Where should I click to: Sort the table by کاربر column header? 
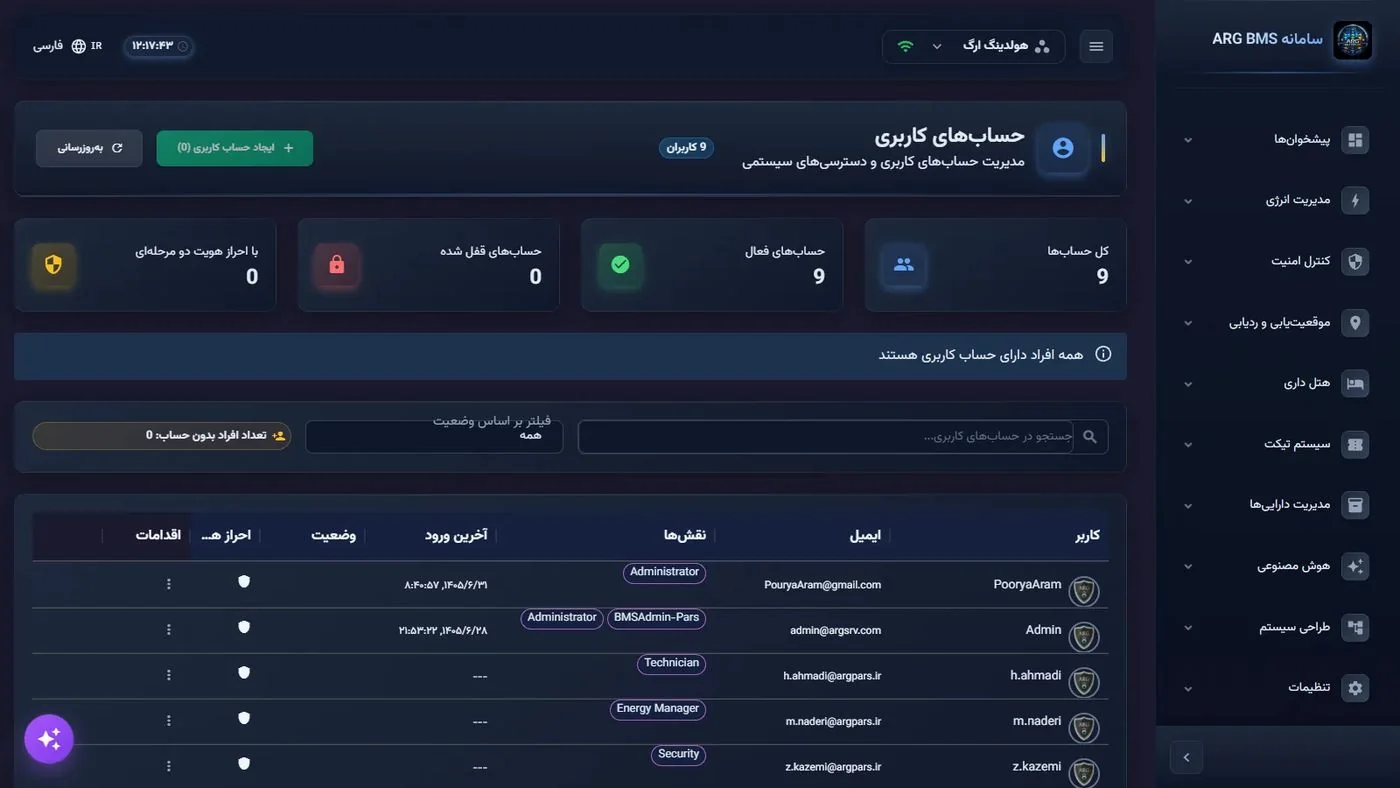point(1087,535)
